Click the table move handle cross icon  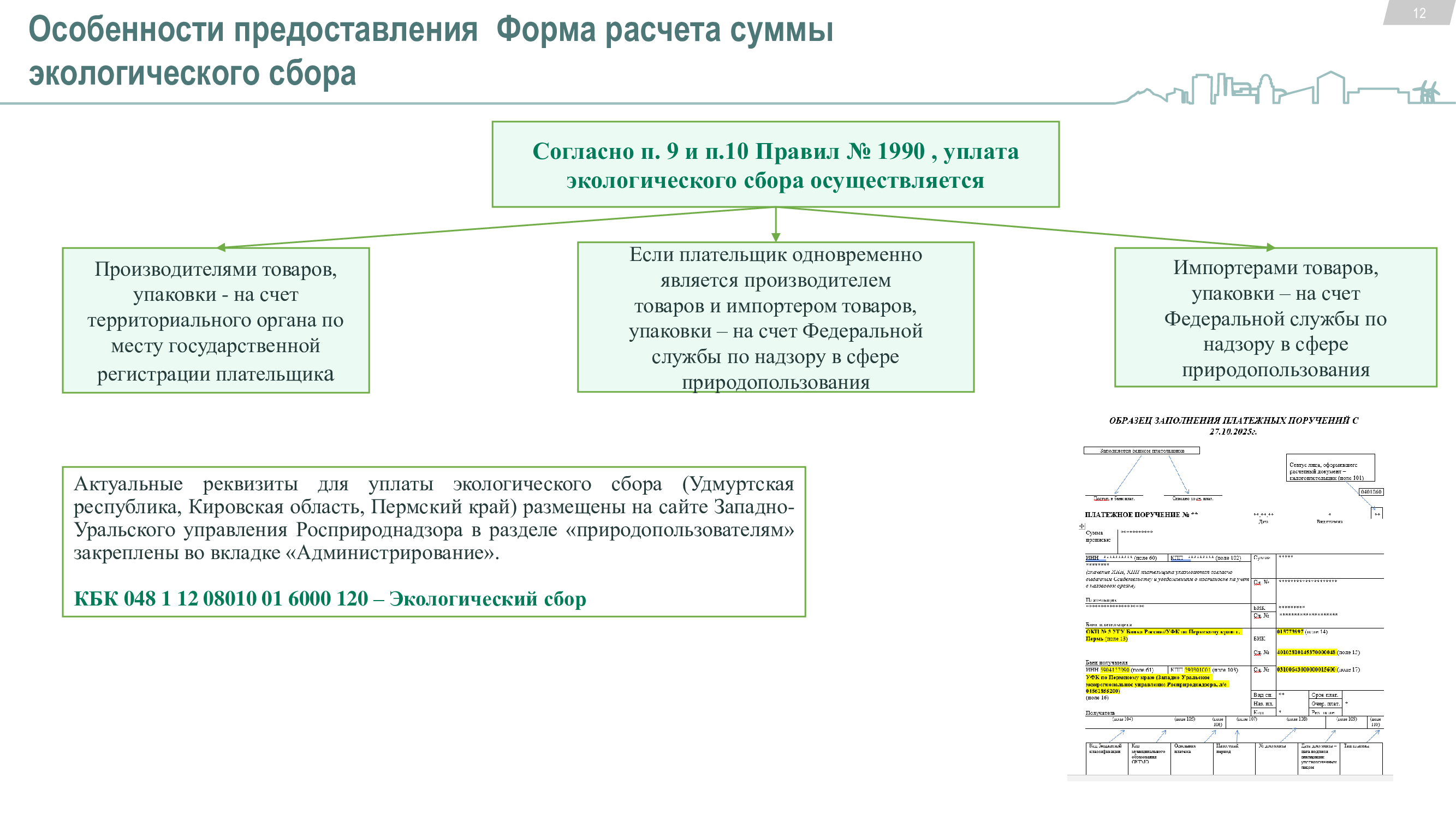click(1082, 526)
